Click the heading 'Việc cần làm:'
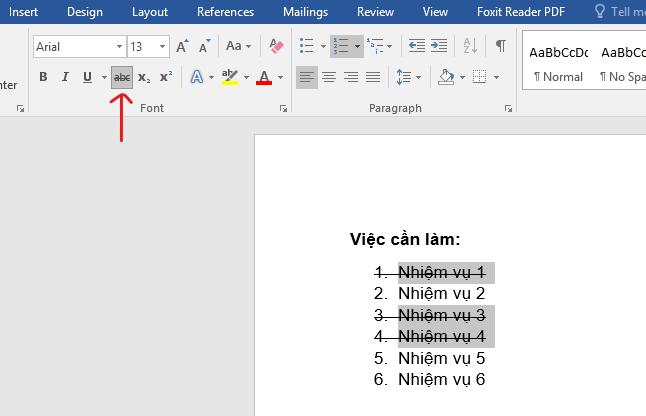The width and height of the screenshot is (646, 416). coord(405,239)
